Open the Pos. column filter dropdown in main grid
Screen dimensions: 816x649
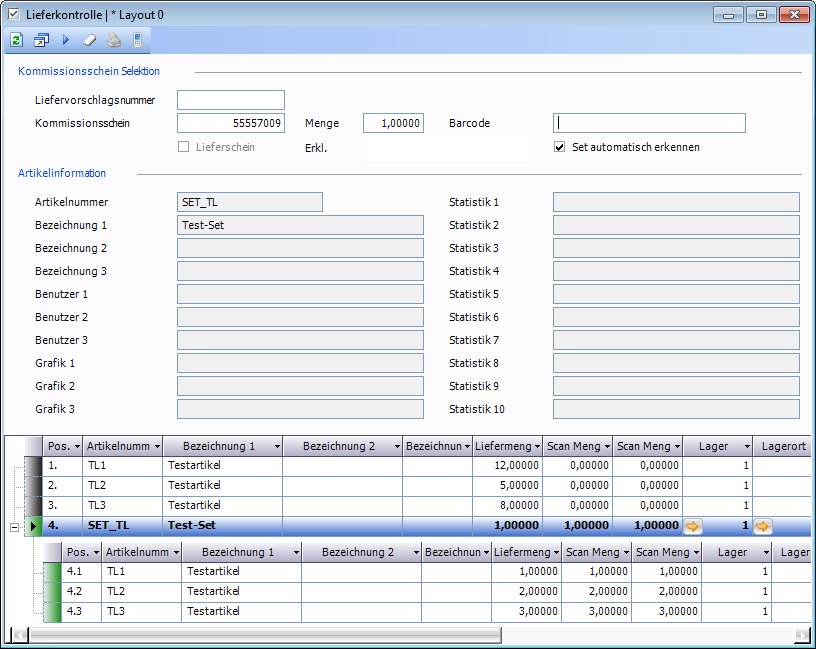76,446
